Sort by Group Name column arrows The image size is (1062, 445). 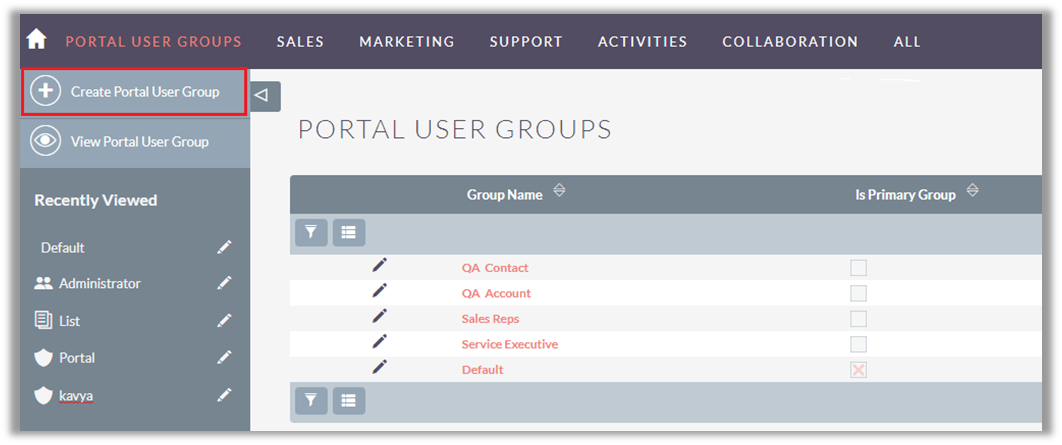click(559, 192)
